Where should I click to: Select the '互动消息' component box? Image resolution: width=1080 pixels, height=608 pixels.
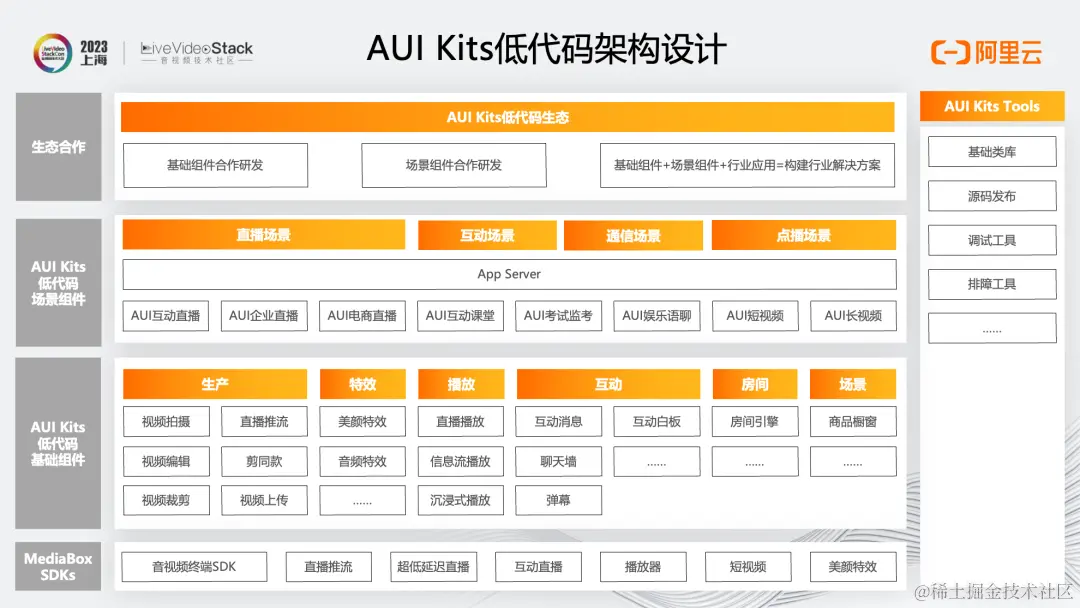click(559, 421)
